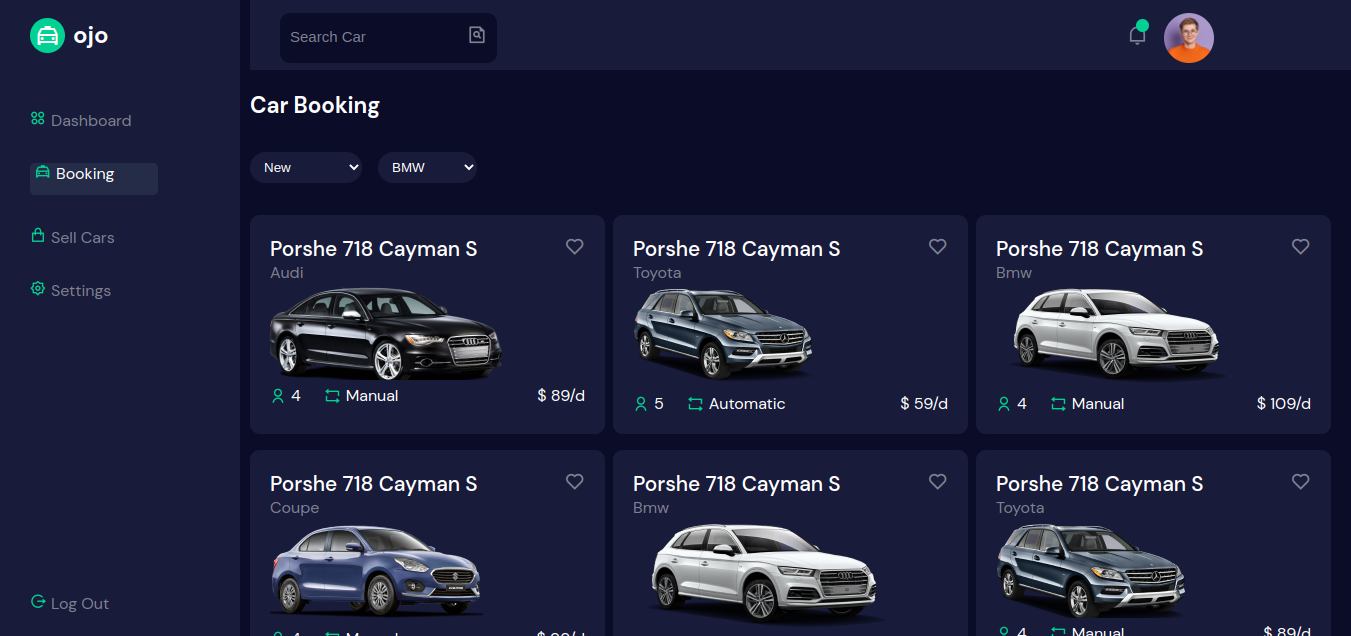The height and width of the screenshot is (636, 1351).
Task: Click the Audi brand label
Action: [287, 273]
